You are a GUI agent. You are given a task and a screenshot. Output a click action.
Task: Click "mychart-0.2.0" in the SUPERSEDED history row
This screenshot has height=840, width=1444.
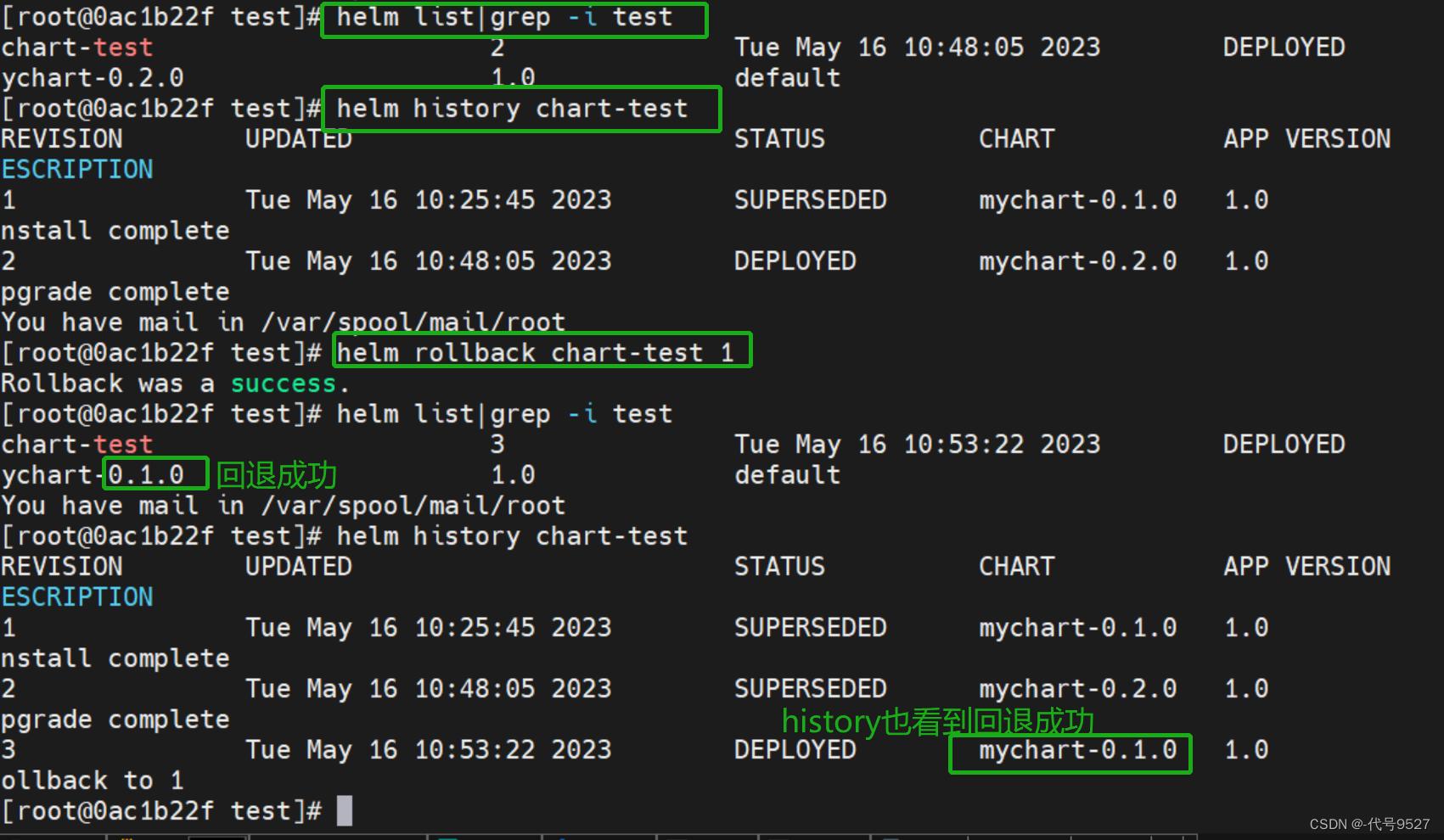[1077, 689]
